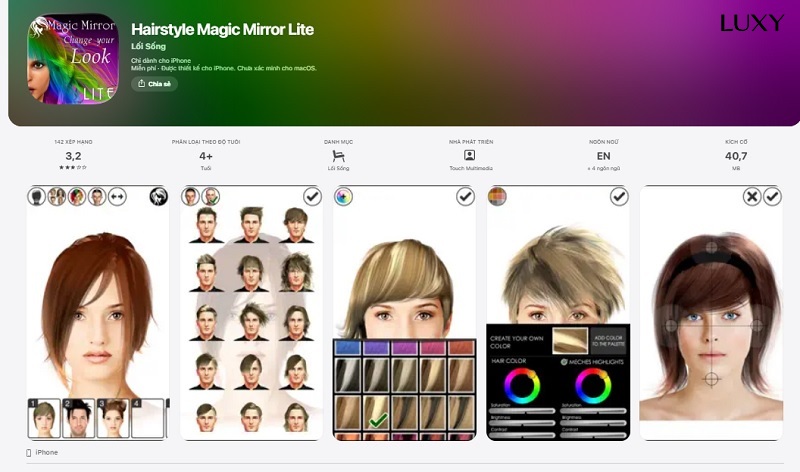Click the 4+ age classification

click(x=206, y=156)
